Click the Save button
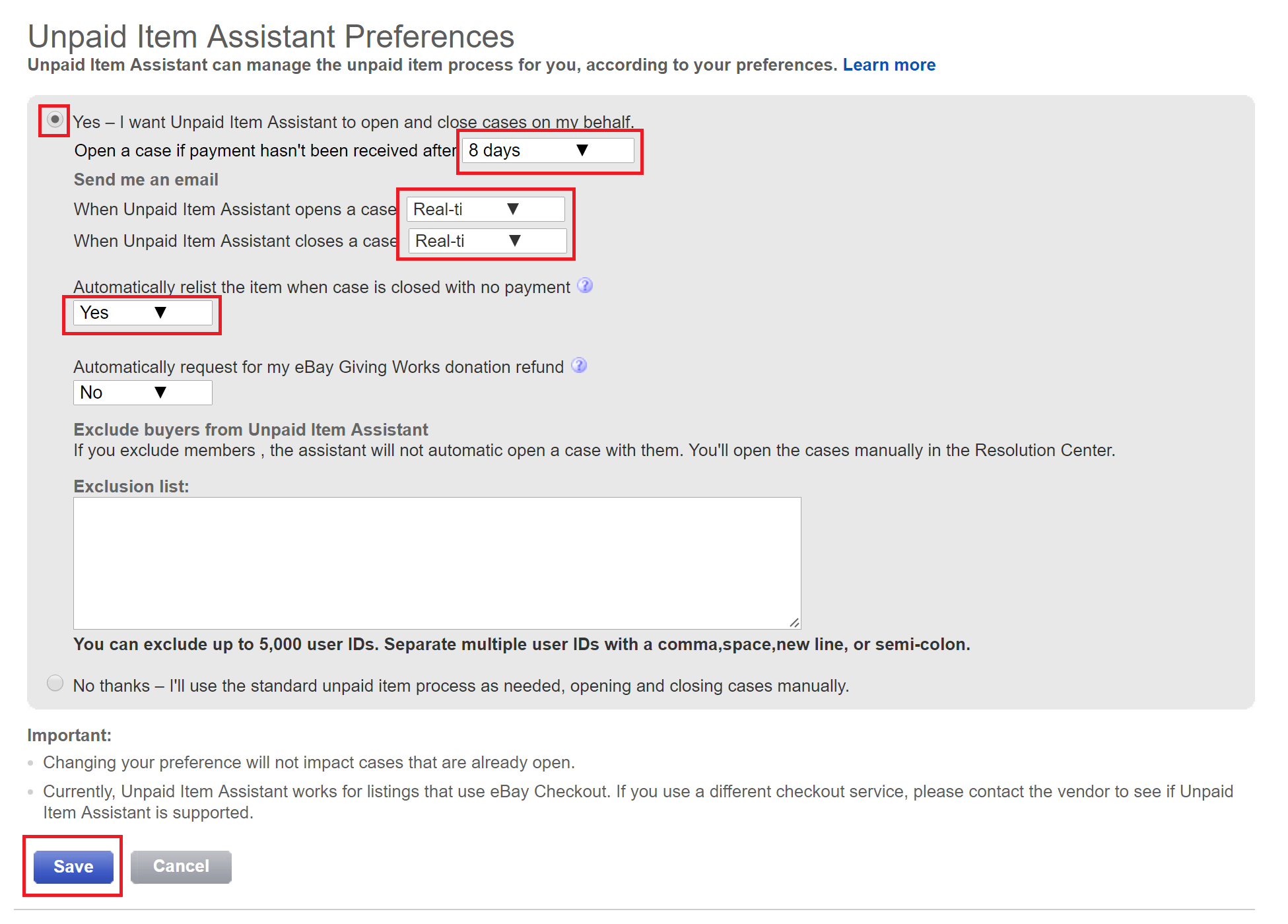The height and width of the screenshot is (924, 1288). click(x=73, y=867)
